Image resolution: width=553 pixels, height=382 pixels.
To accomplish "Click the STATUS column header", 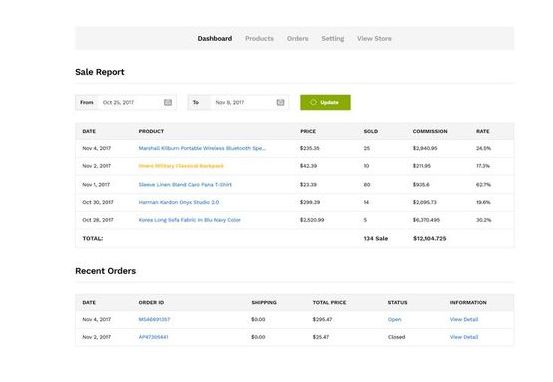I will tap(397, 302).
